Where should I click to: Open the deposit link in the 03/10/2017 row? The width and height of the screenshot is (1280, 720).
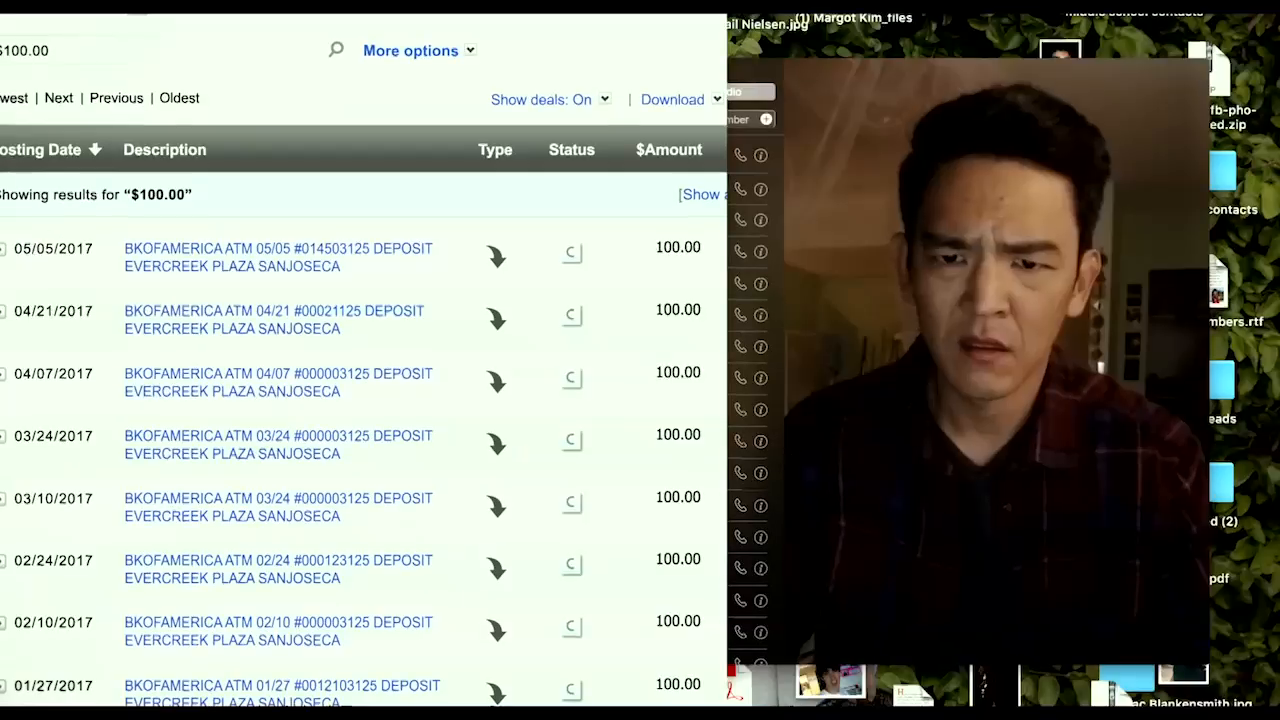(278, 507)
